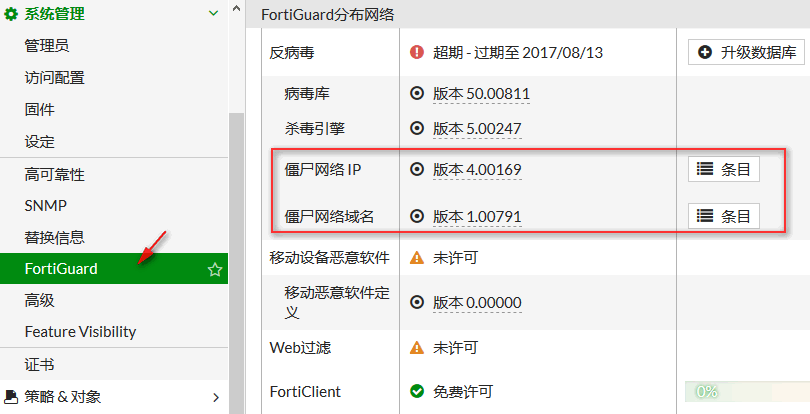This screenshot has height=414, width=810.
Task: Click the 病毒库 label
Action: pyautogui.click(x=307, y=94)
